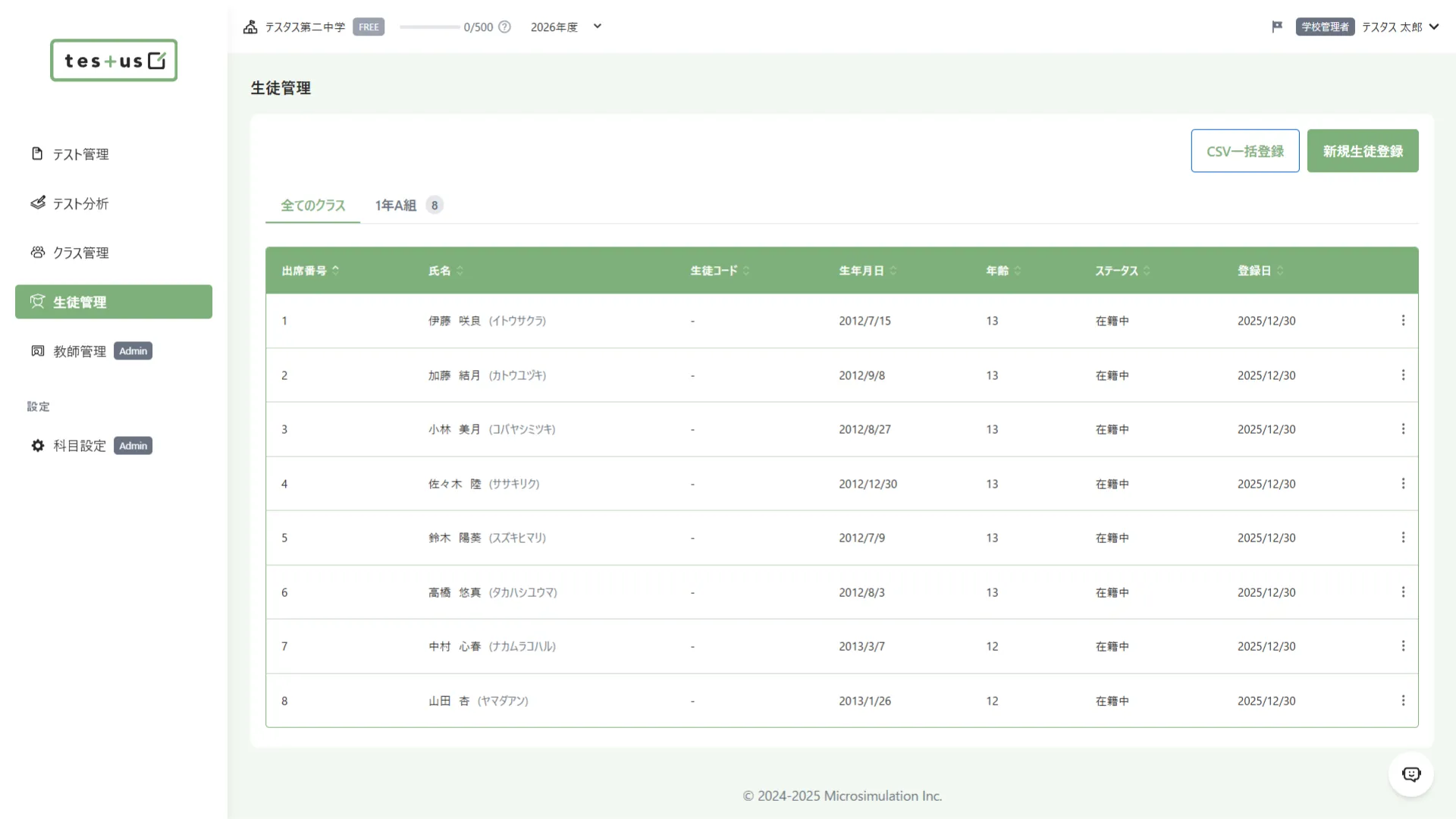
Task: Open 科目設定 settings page
Action: 114,446
